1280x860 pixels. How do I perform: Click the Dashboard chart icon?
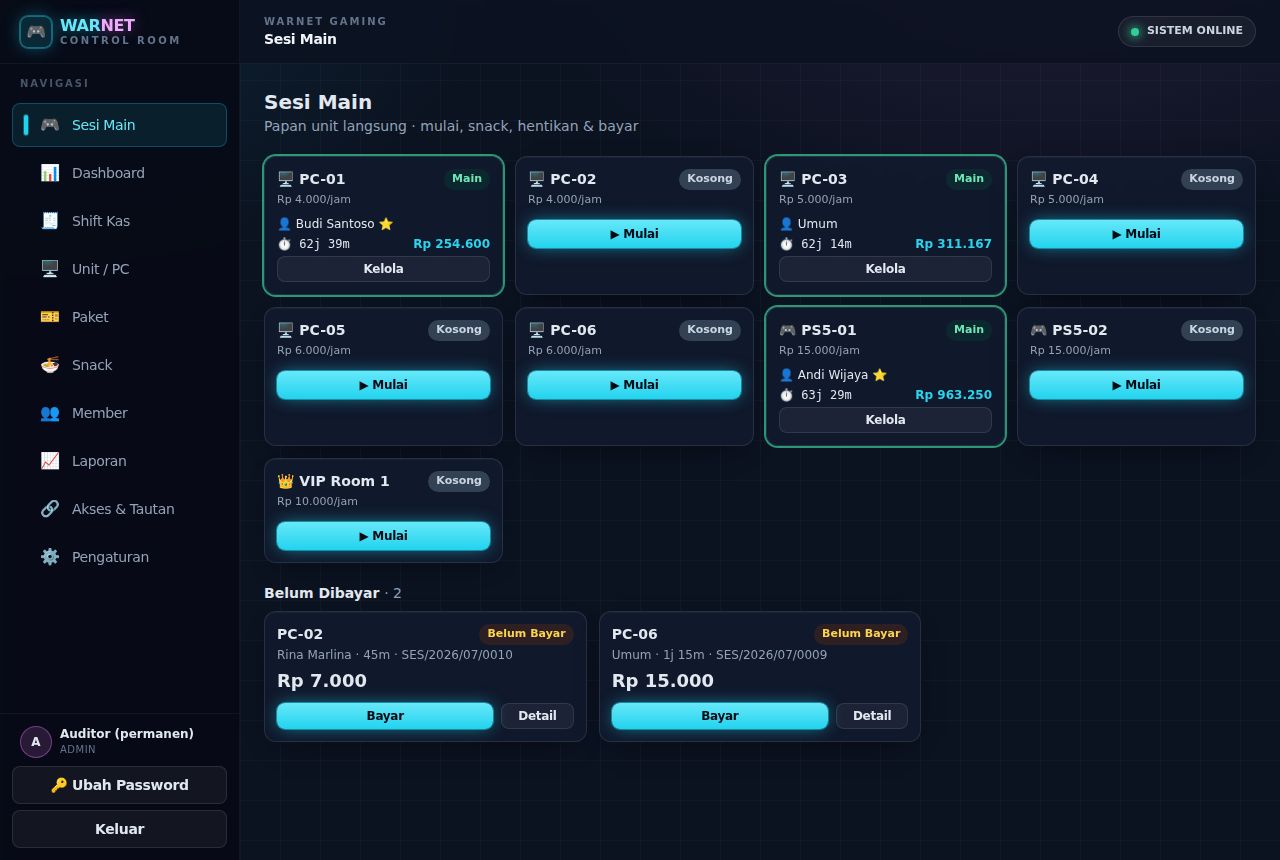coord(49,173)
